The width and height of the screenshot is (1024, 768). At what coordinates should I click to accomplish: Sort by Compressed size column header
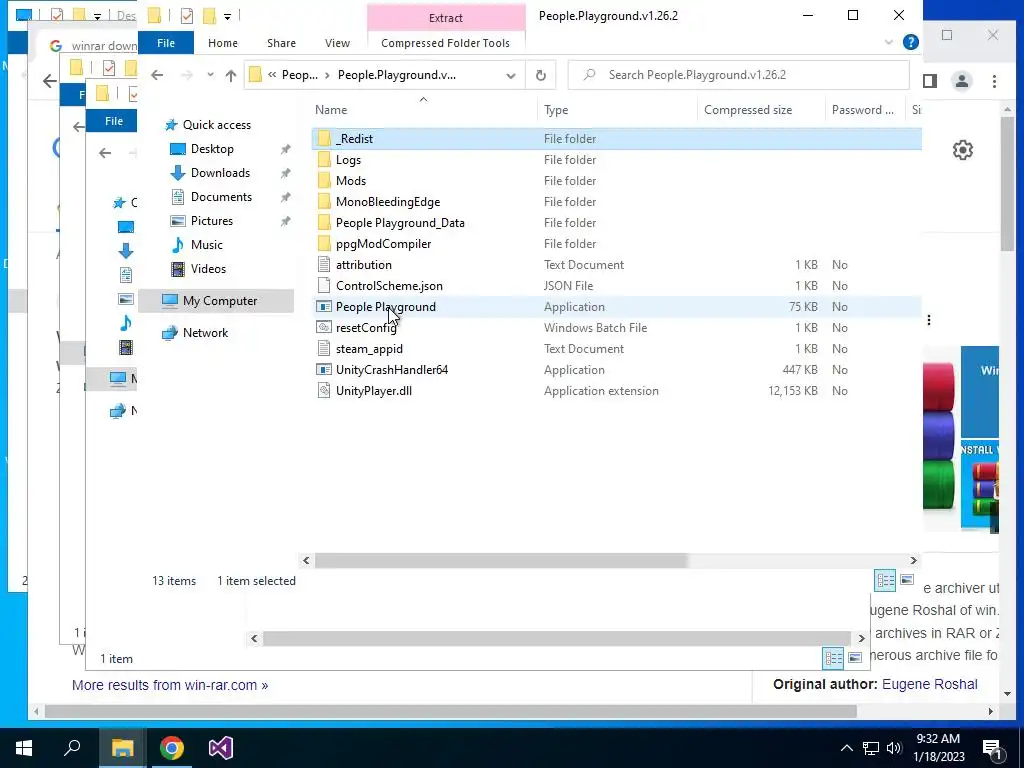coord(748,110)
